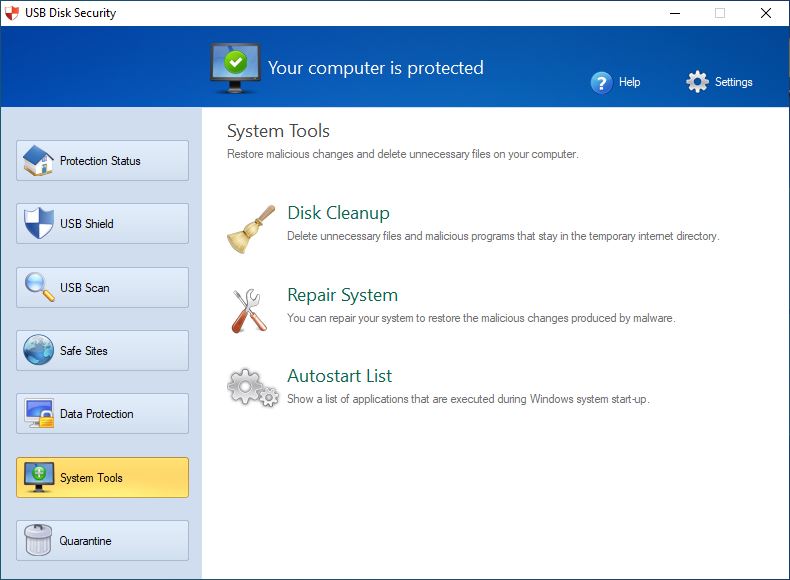This screenshot has height=580, width=790.
Task: Open the Autostart List link
Action: pos(340,376)
